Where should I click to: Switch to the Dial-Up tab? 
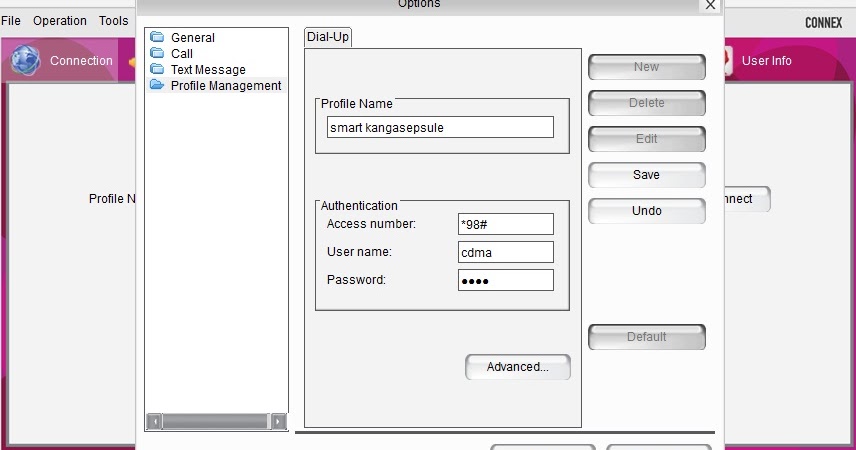click(x=328, y=37)
